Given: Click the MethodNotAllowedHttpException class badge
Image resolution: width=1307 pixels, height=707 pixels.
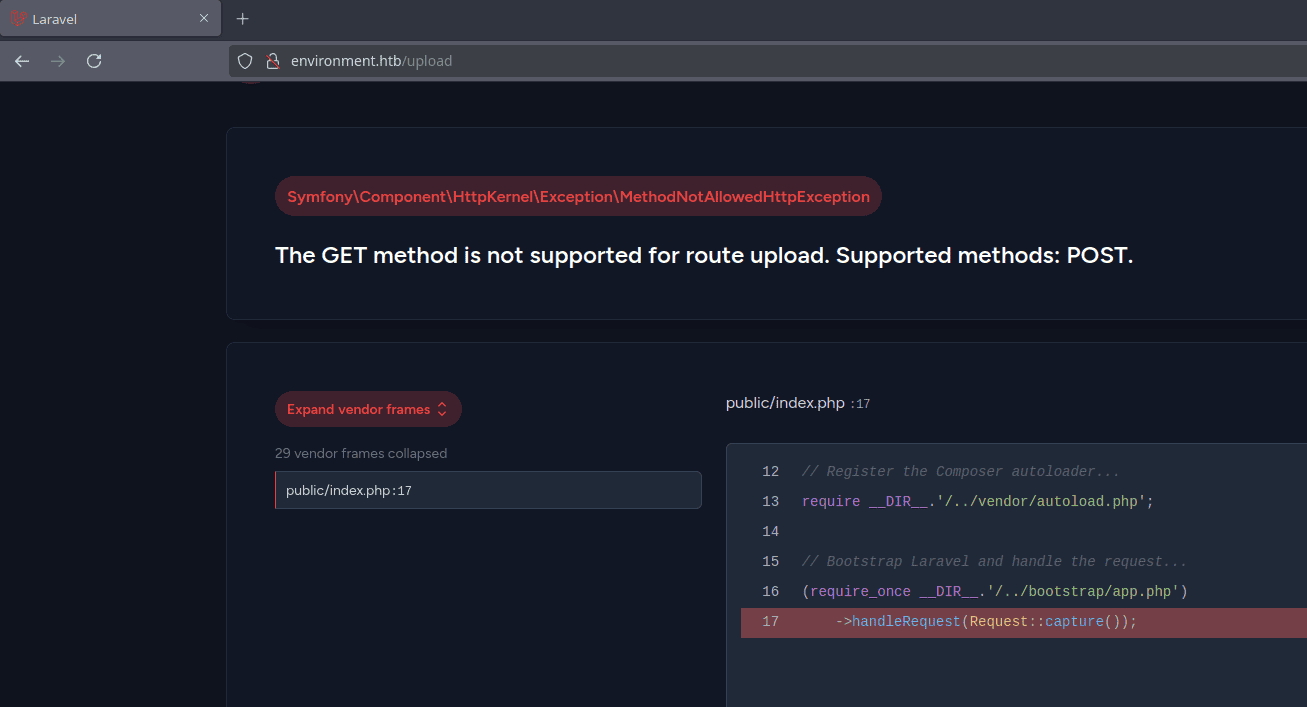Looking at the screenshot, I should 578,197.
